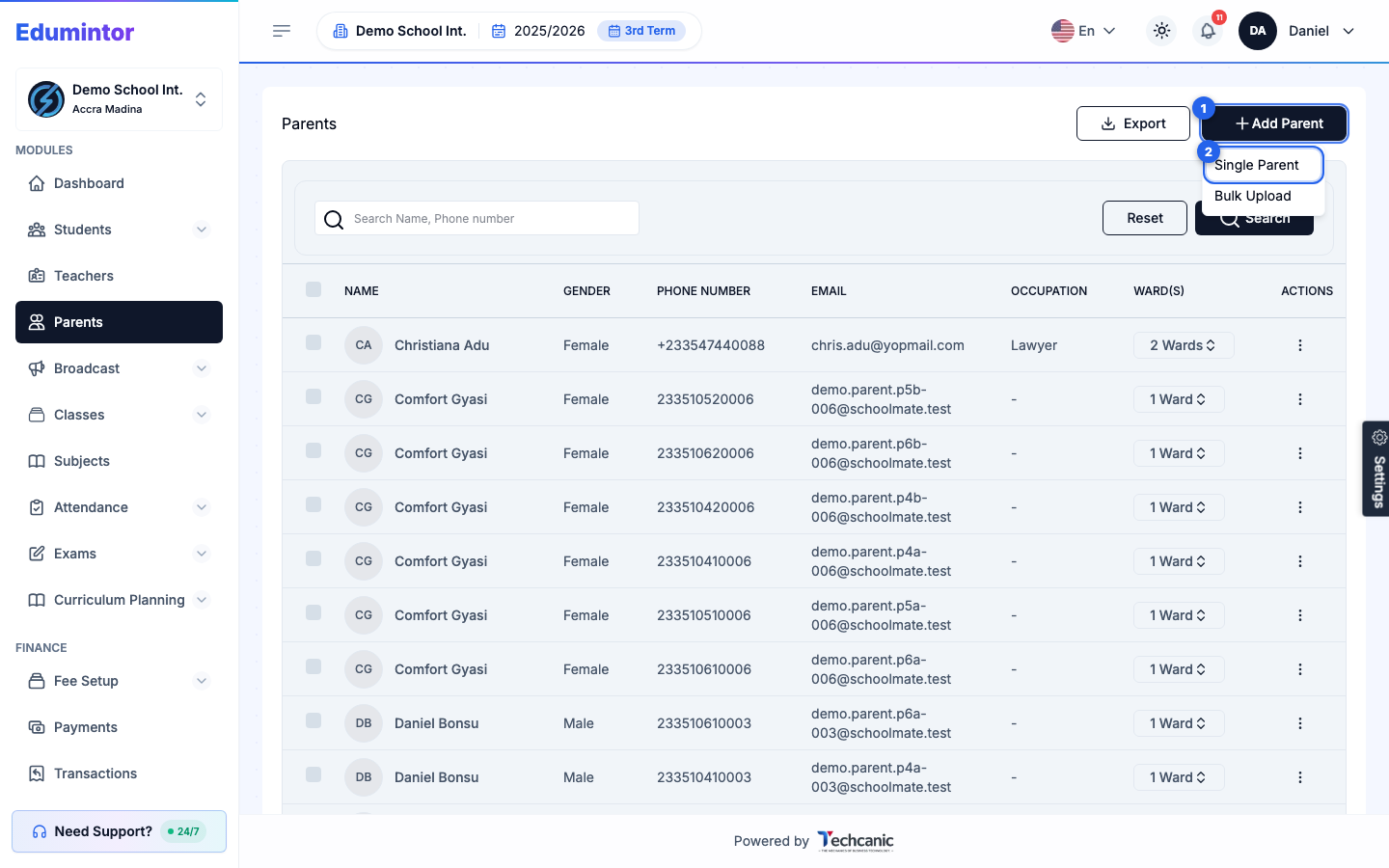Click the Need Support headset icon
Viewport: 1389px width, 868px height.
(40, 831)
